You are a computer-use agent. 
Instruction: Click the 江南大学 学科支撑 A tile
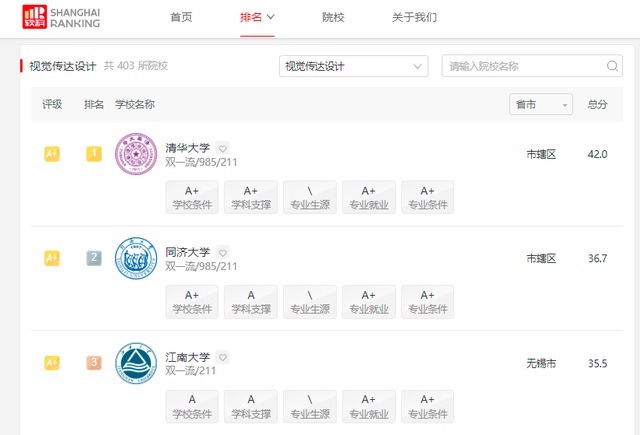click(x=251, y=406)
